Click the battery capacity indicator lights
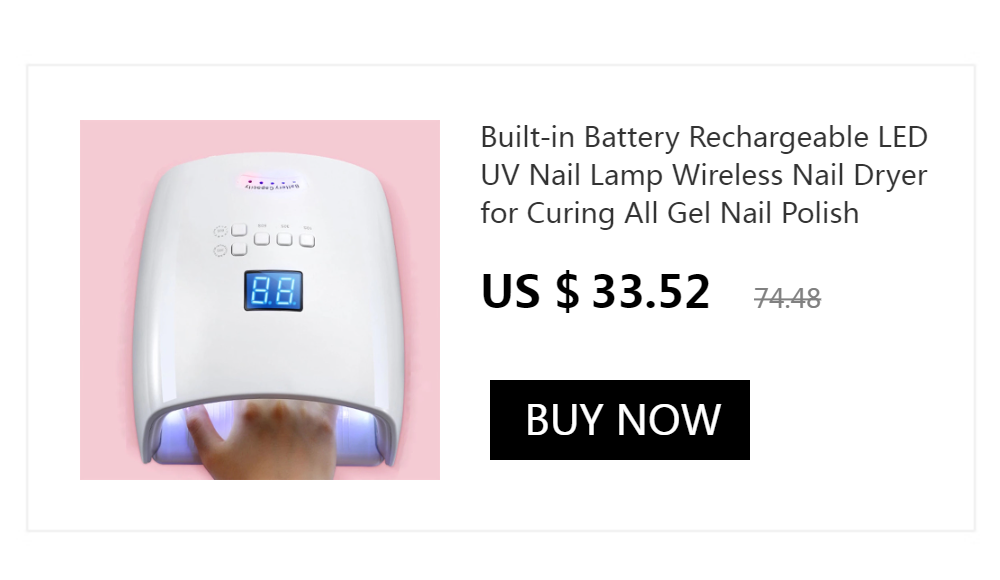 click(x=271, y=184)
